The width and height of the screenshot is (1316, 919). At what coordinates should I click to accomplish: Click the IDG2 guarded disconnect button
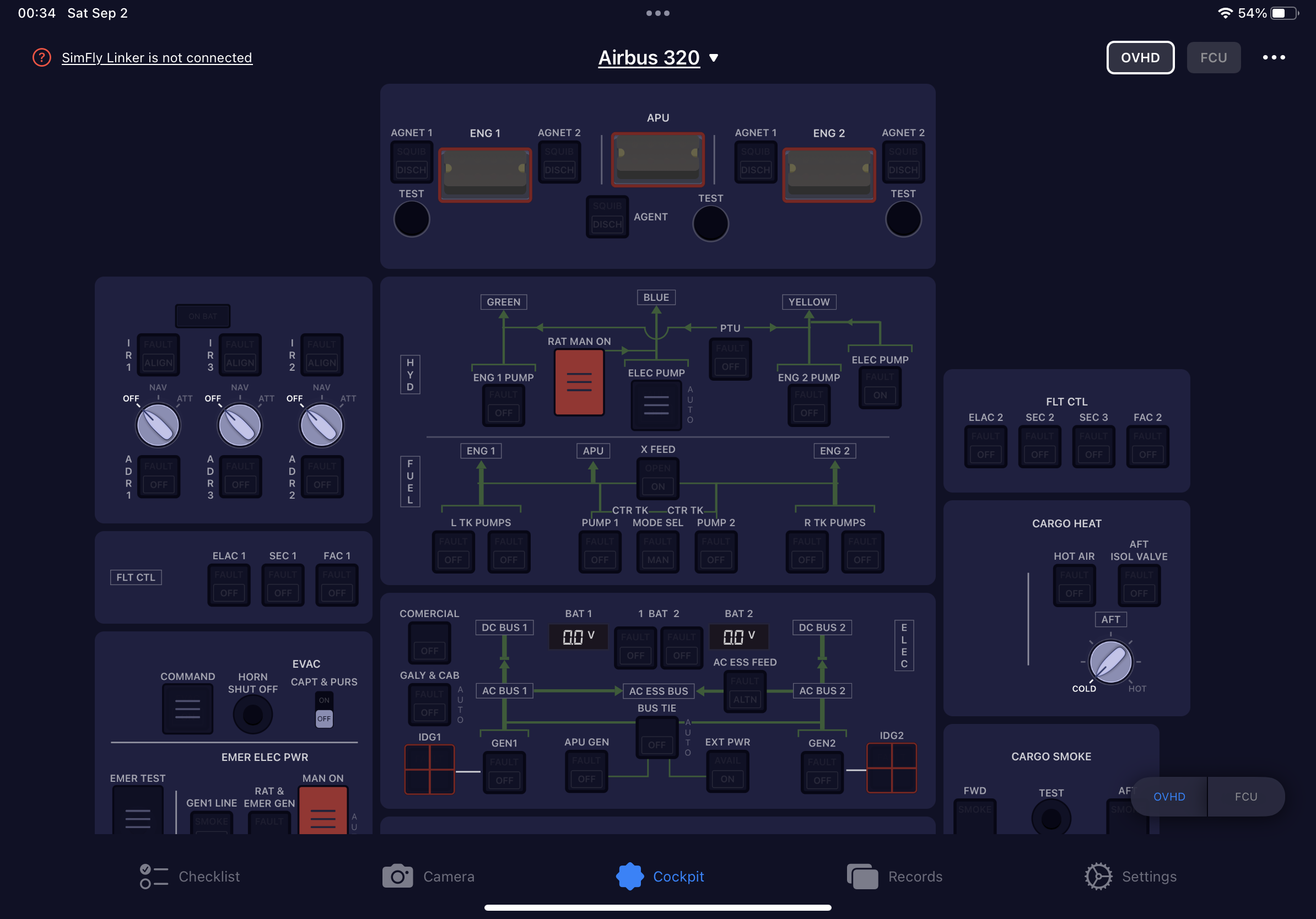coord(891,767)
